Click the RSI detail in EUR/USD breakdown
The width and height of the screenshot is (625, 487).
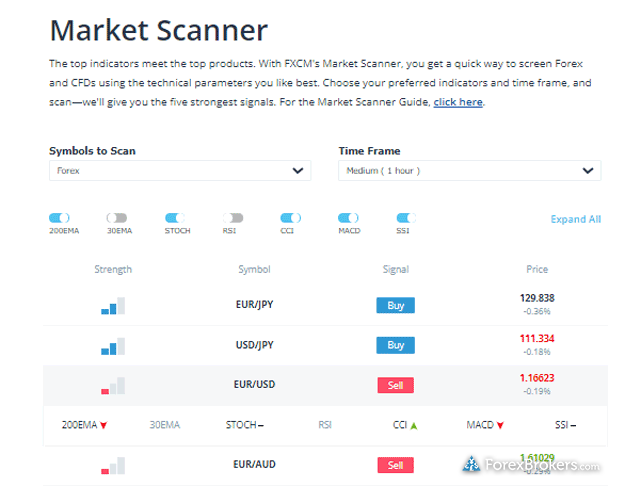tap(325, 425)
